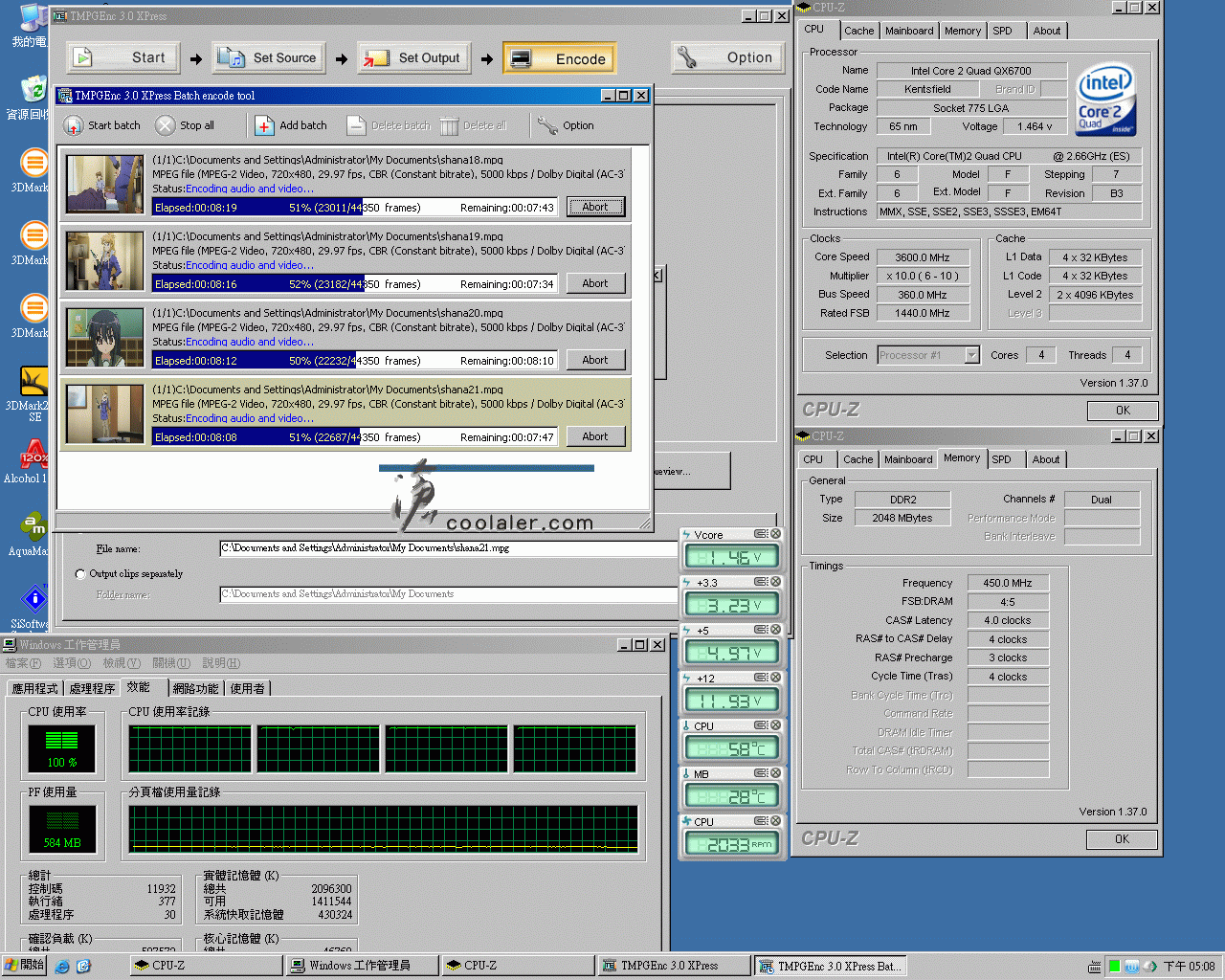This screenshot has width=1225, height=980.
Task: Close the CPU fan RPM monitor
Action: click(776, 821)
